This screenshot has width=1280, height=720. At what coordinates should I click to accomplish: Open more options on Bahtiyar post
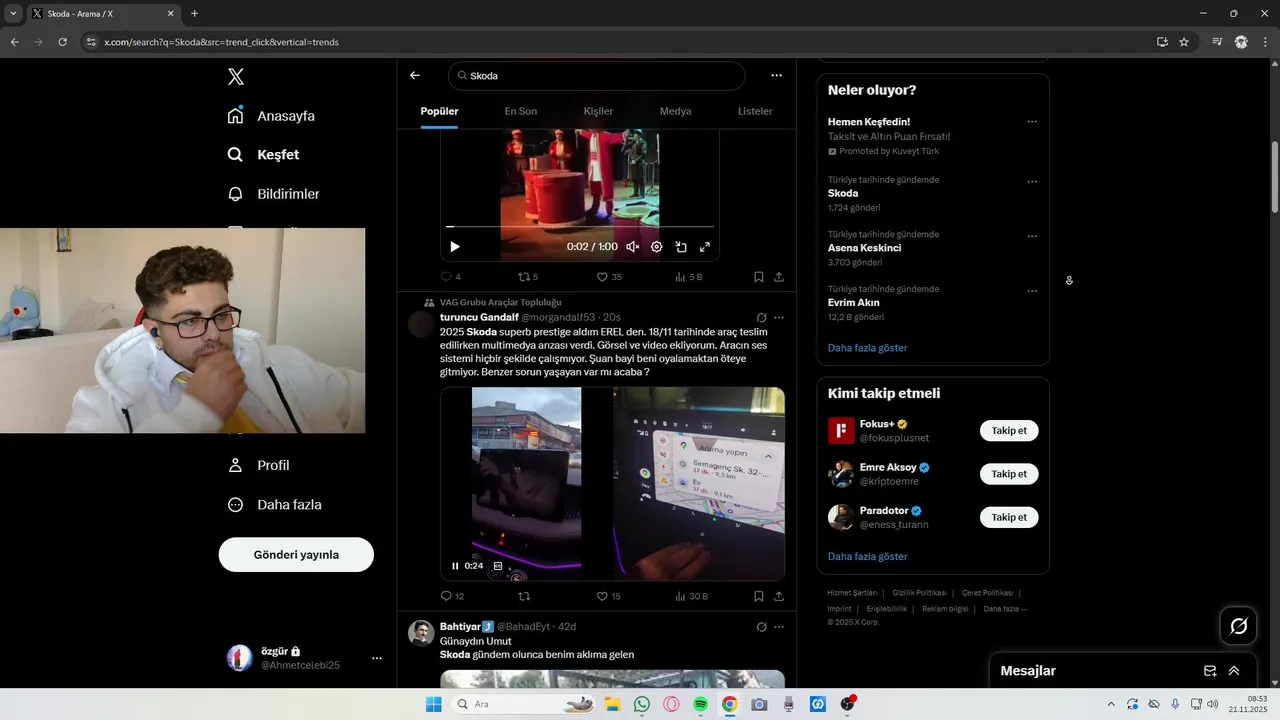779,627
